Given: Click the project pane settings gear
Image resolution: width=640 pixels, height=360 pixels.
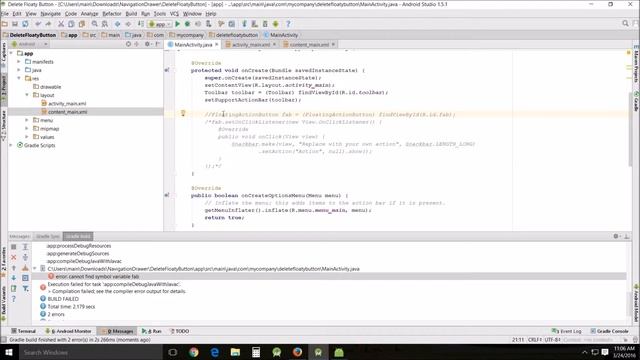Looking at the screenshot, I should pyautogui.click(x=147, y=44).
